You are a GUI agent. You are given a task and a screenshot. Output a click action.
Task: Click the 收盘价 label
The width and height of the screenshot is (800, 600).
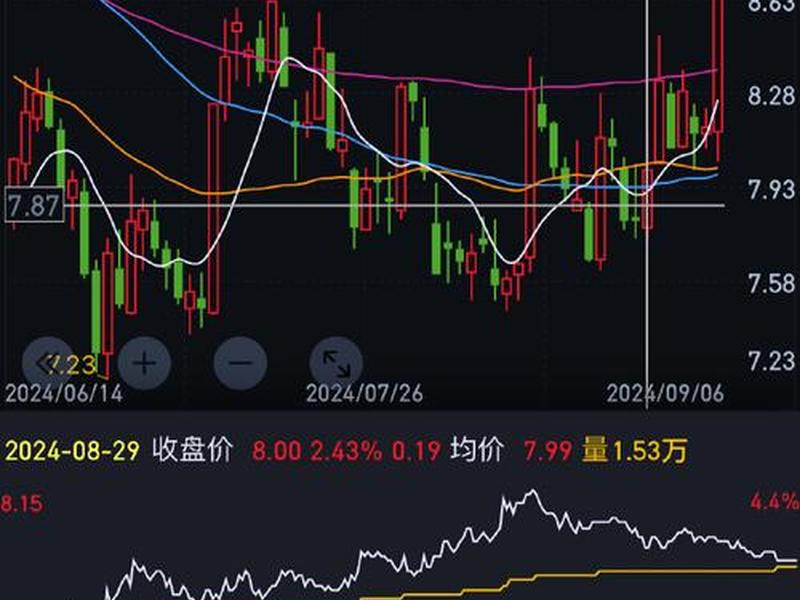192,450
